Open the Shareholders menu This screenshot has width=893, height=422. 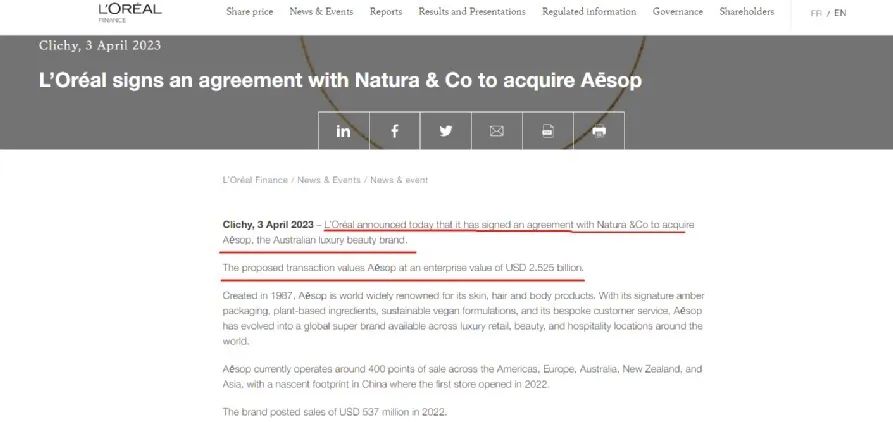[x=747, y=12]
